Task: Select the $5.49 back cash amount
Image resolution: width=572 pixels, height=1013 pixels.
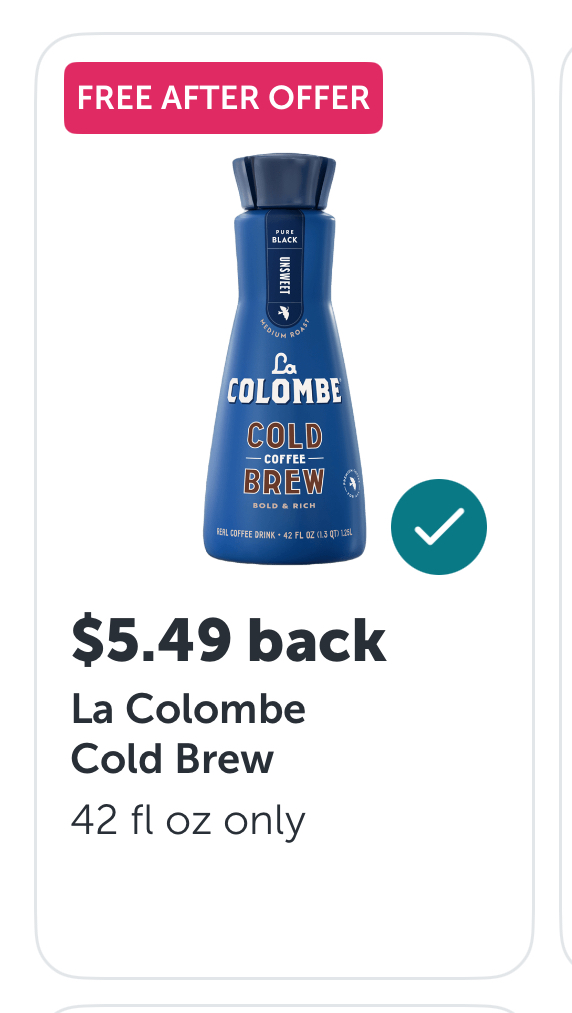Action: point(229,641)
